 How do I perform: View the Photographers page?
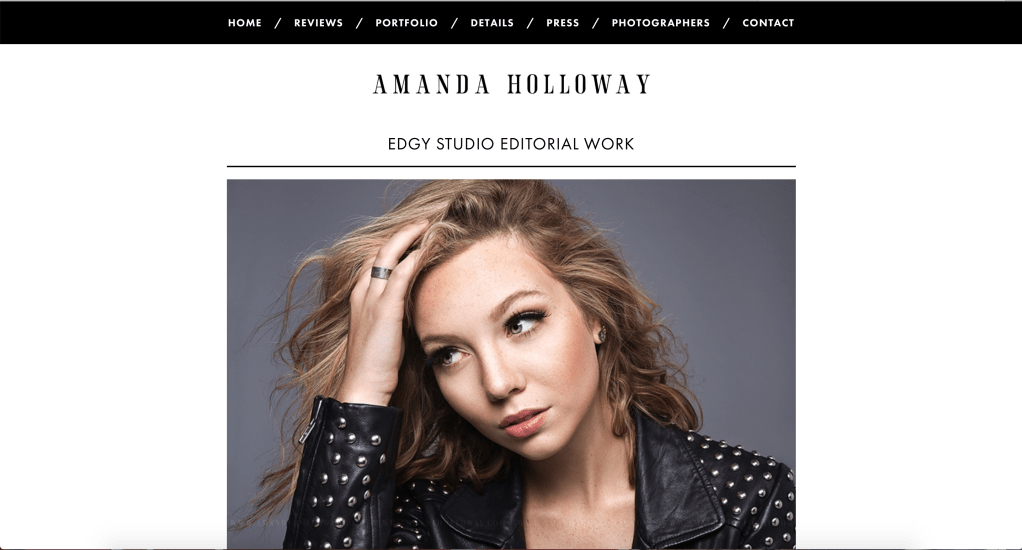pyautogui.click(x=660, y=23)
